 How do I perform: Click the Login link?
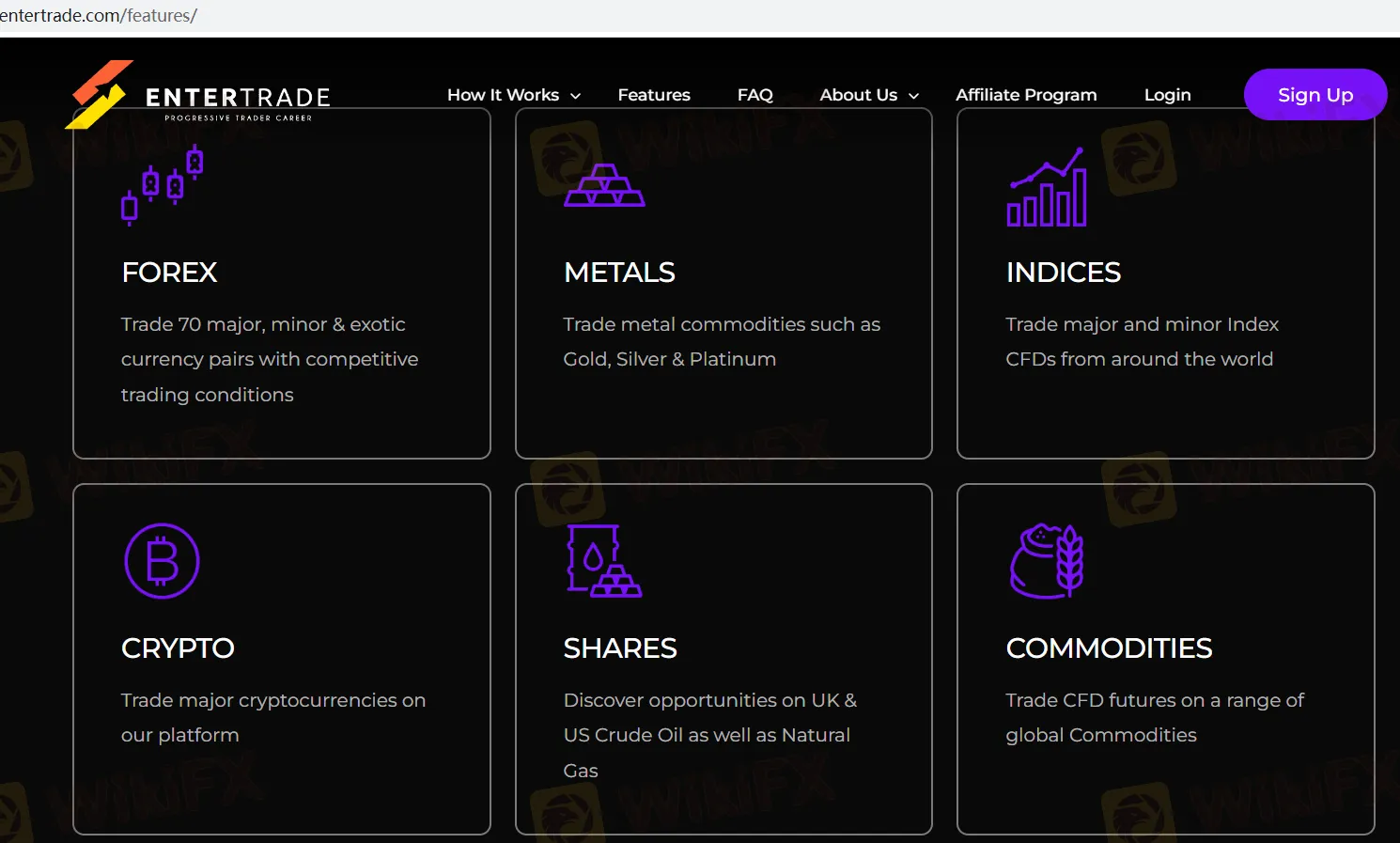1167,94
